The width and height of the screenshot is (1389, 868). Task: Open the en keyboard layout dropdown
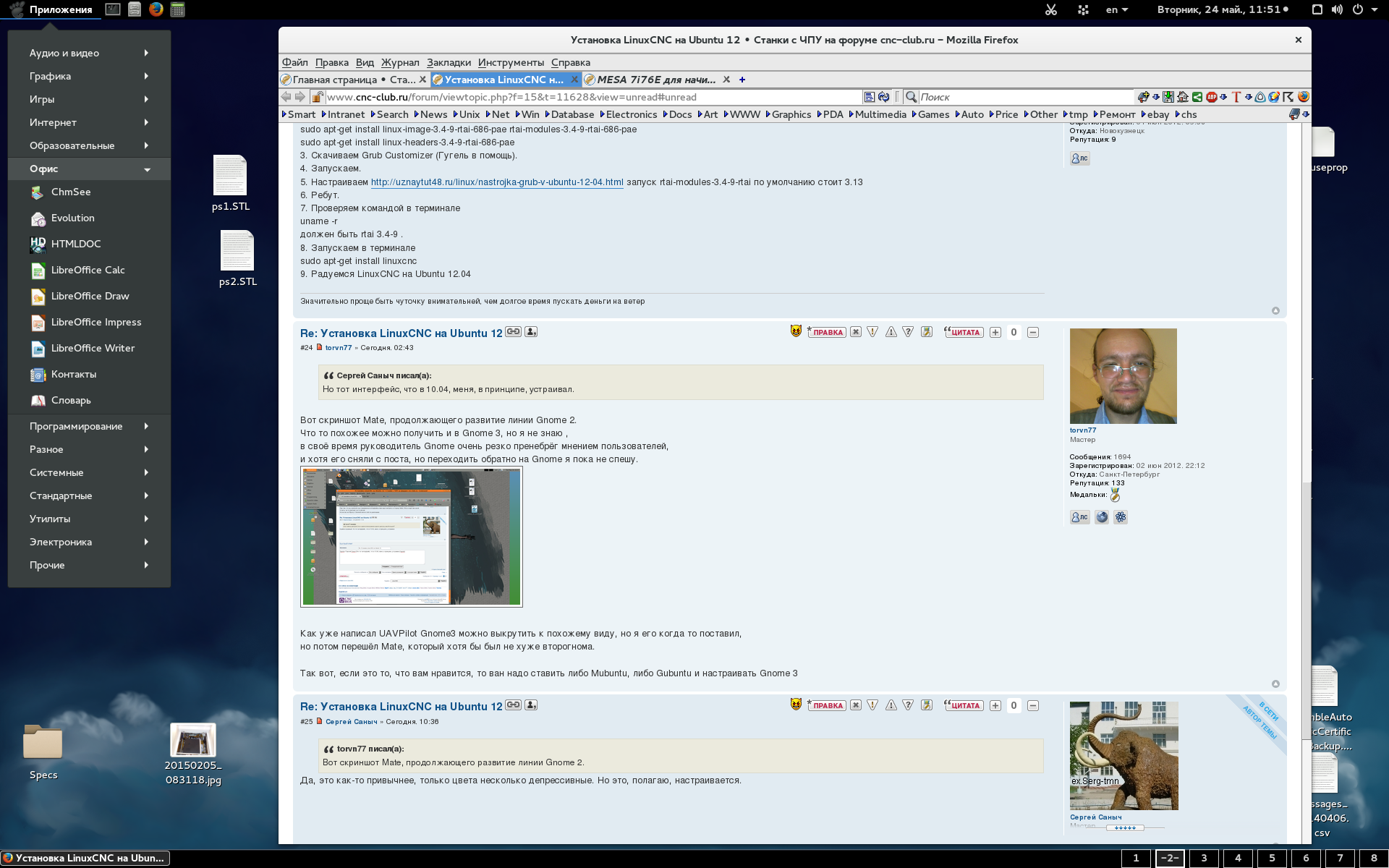1116,9
